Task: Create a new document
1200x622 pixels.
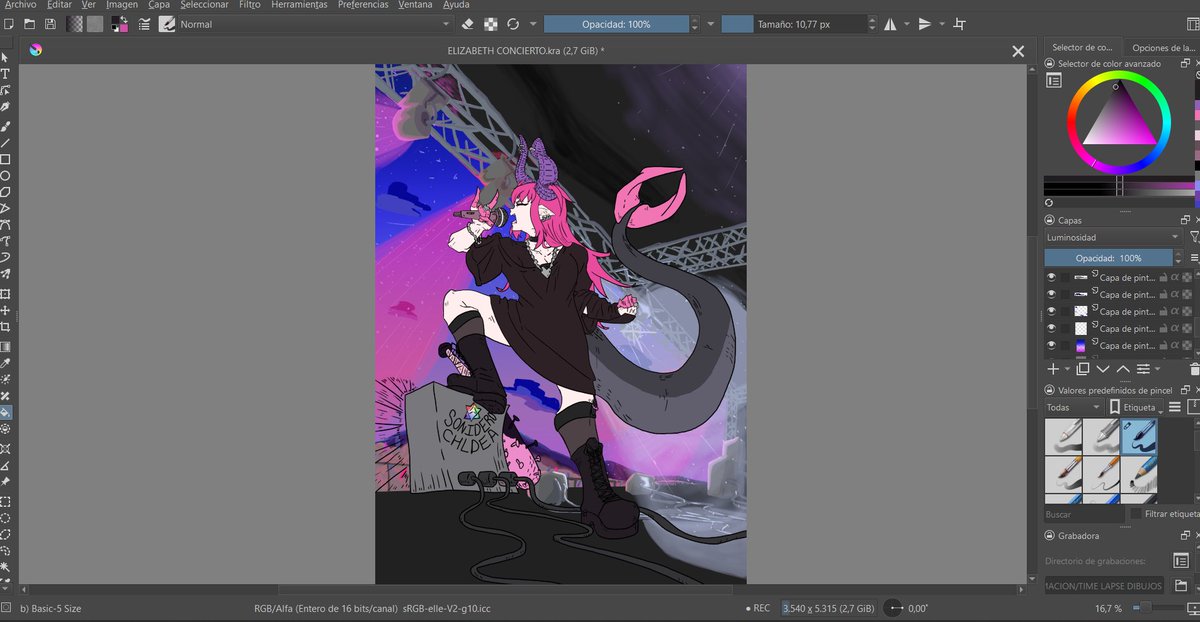Action: [8, 24]
